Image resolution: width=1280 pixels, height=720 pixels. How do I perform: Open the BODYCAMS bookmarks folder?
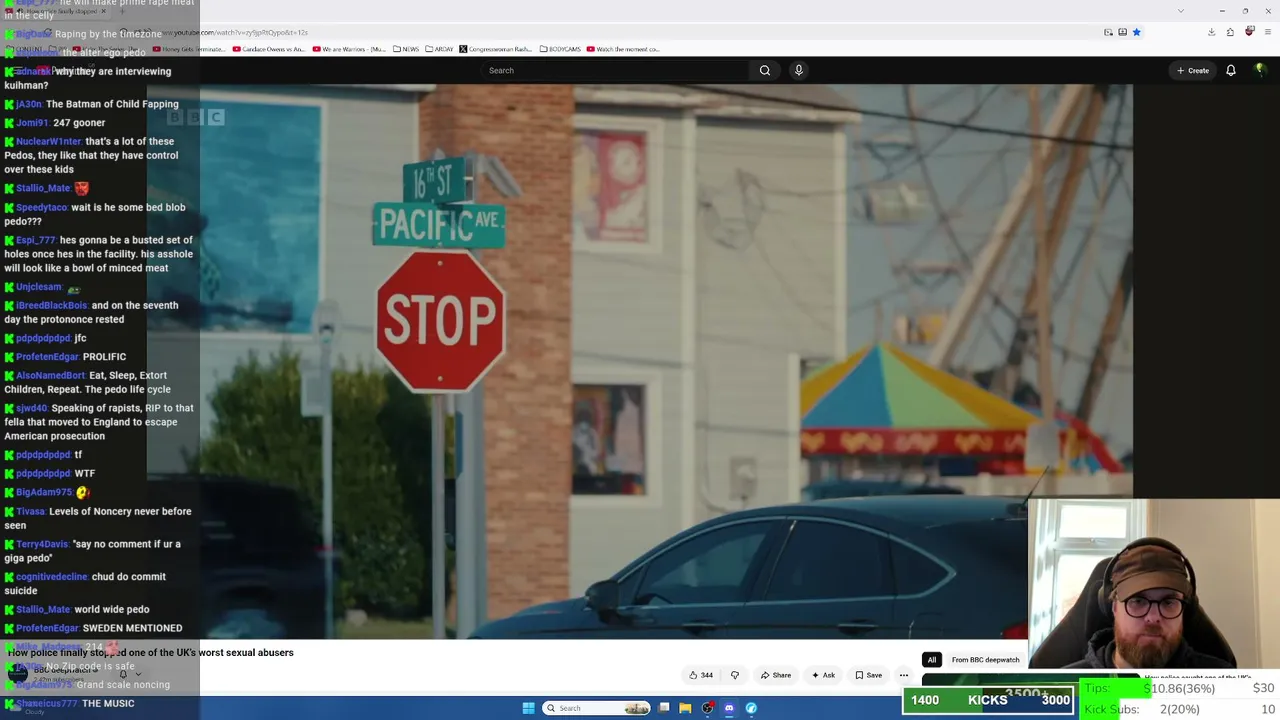[560, 49]
